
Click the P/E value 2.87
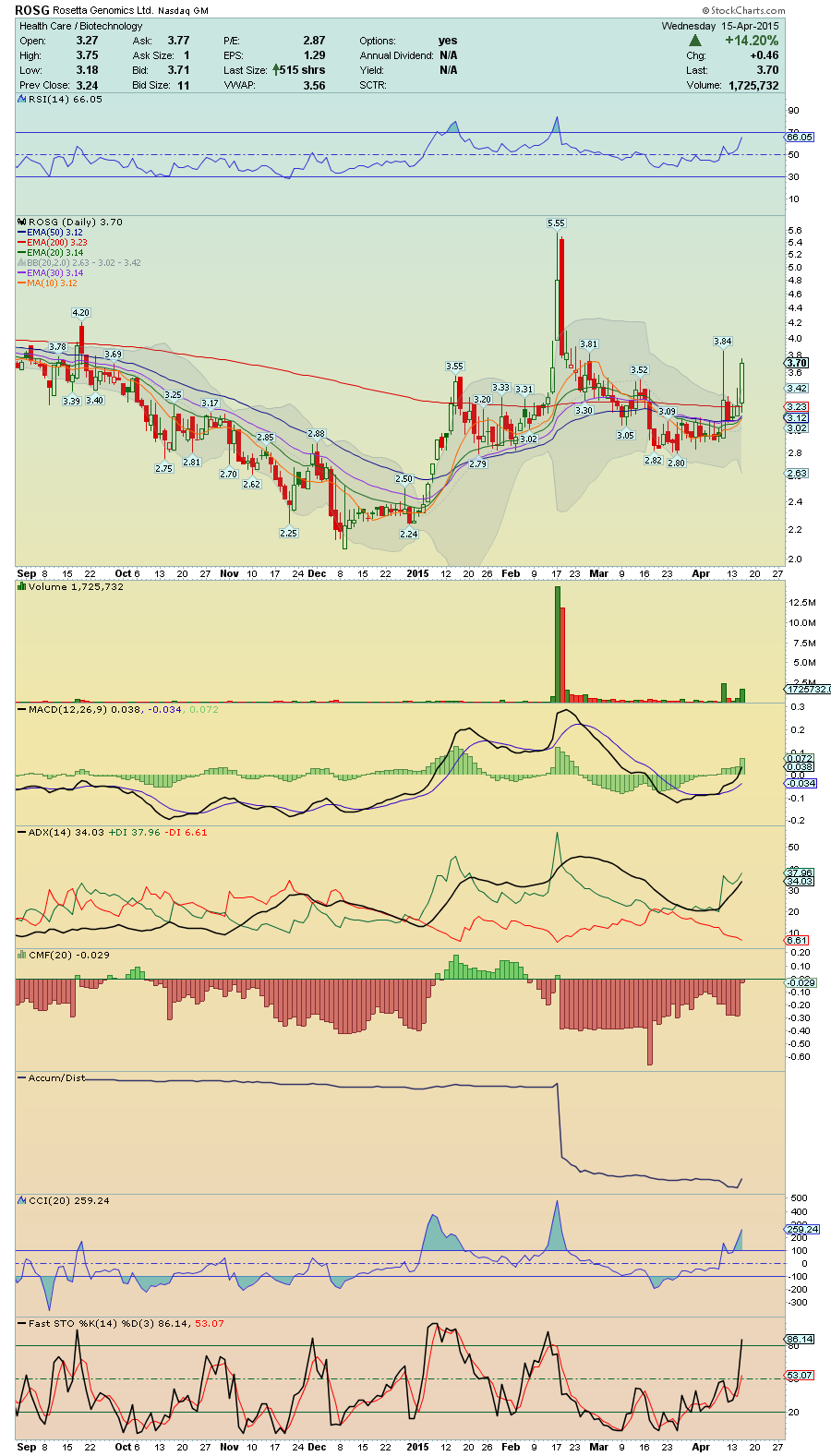[314, 41]
